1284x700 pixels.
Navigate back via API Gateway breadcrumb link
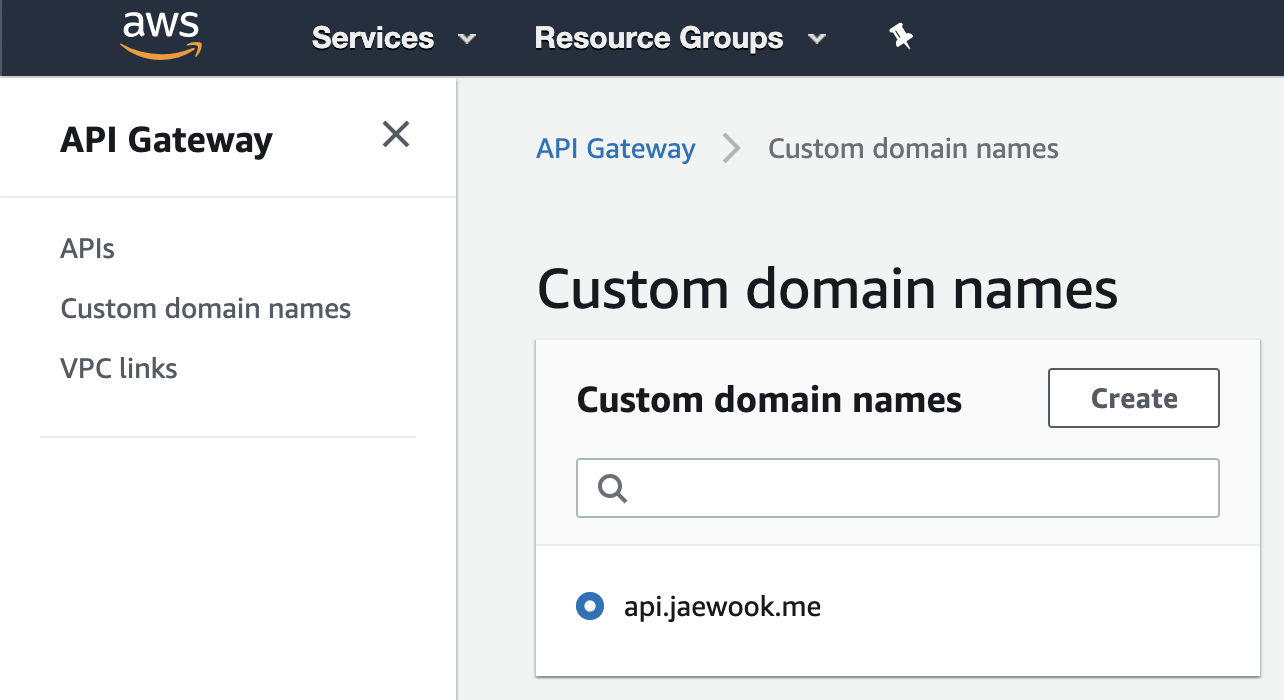point(615,148)
